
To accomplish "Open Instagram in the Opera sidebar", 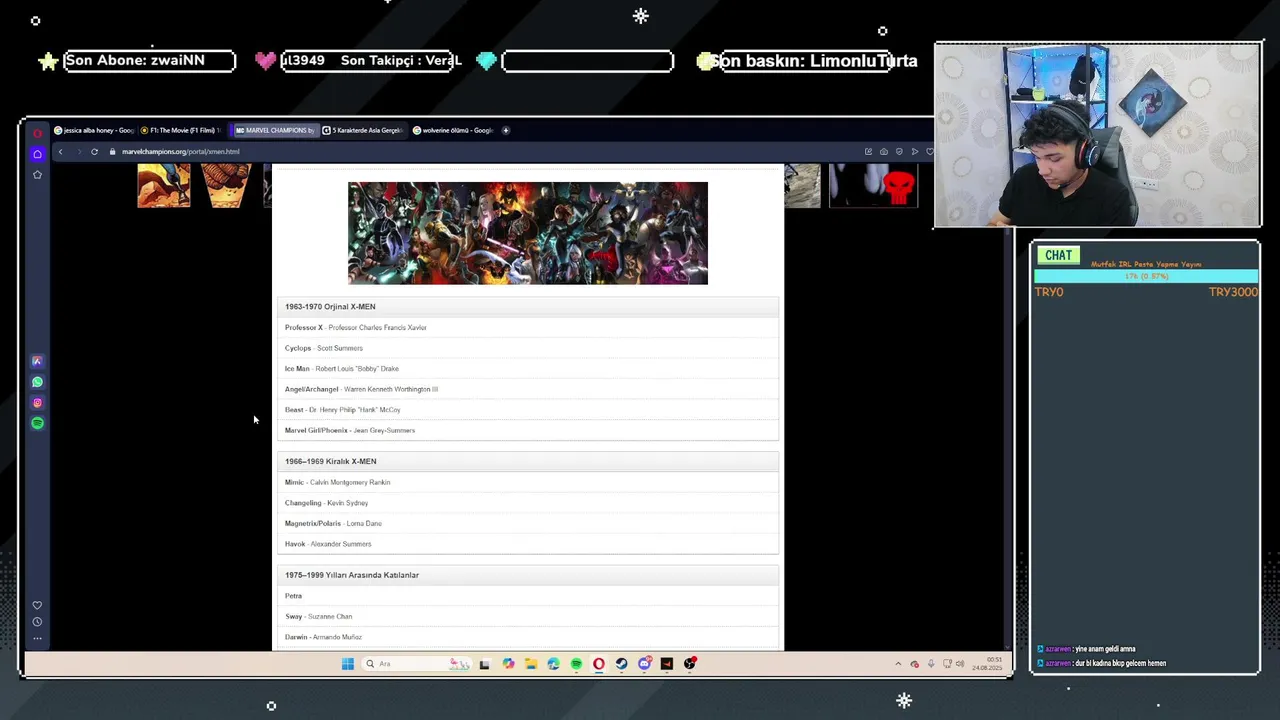I will coord(37,403).
